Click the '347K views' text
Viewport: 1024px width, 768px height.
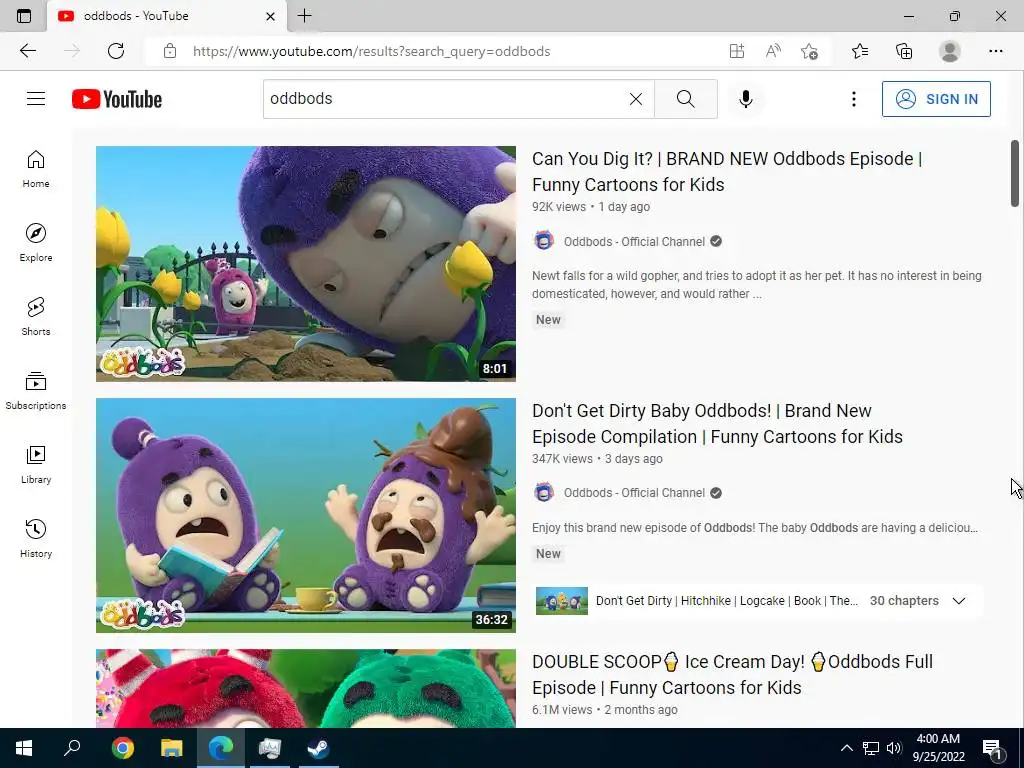point(562,459)
